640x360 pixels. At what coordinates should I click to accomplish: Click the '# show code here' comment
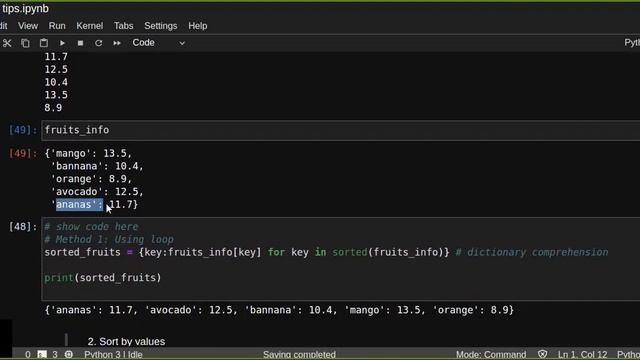[x=91, y=227]
